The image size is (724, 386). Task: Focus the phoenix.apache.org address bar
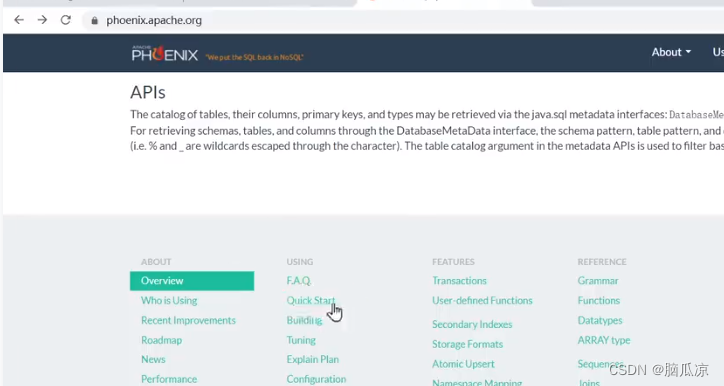coord(369,20)
